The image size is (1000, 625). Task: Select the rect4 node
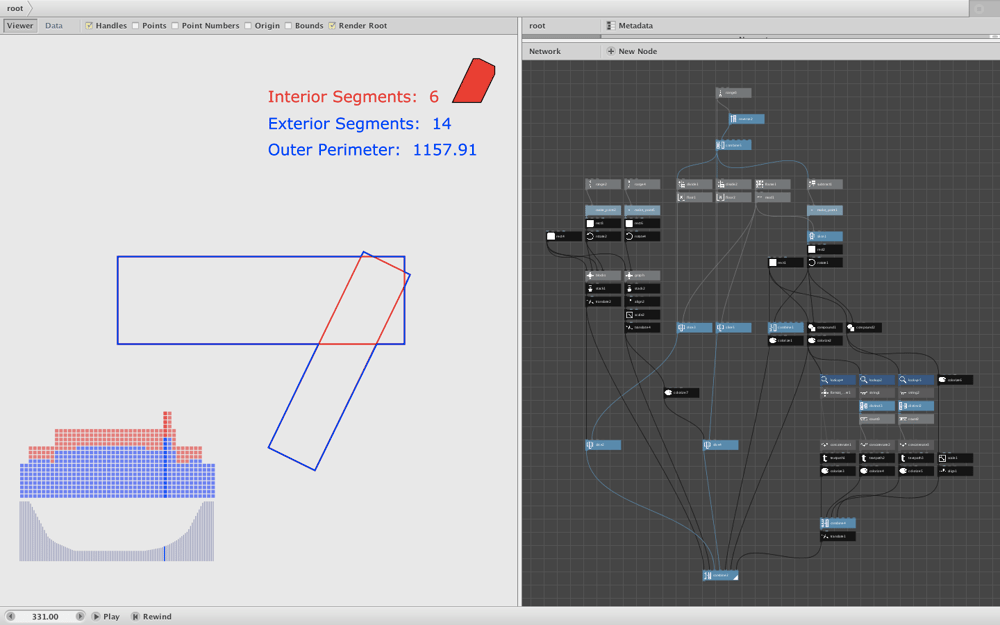[564, 236]
